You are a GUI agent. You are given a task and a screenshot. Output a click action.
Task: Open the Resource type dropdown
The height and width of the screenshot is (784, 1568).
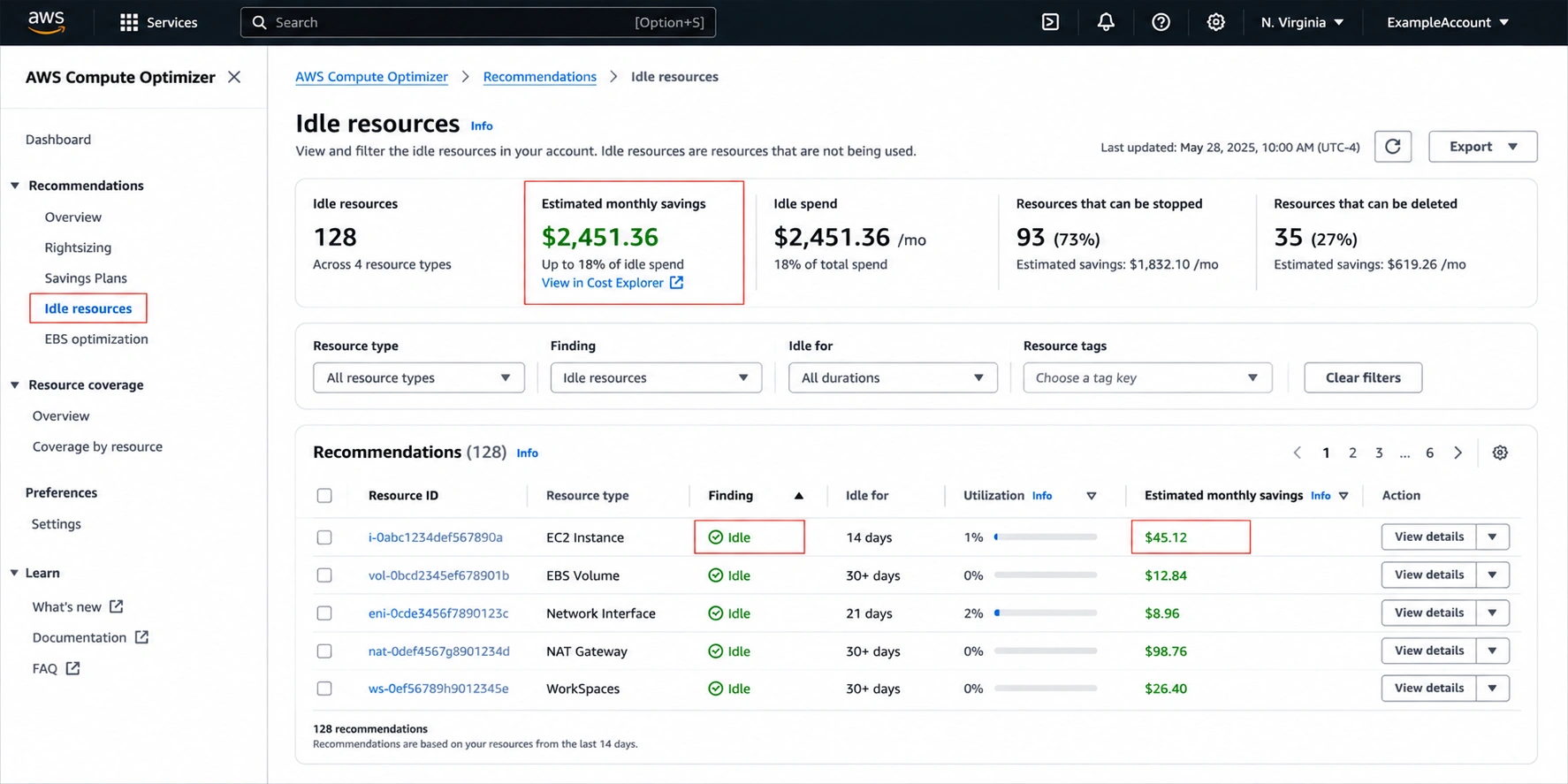[419, 377]
